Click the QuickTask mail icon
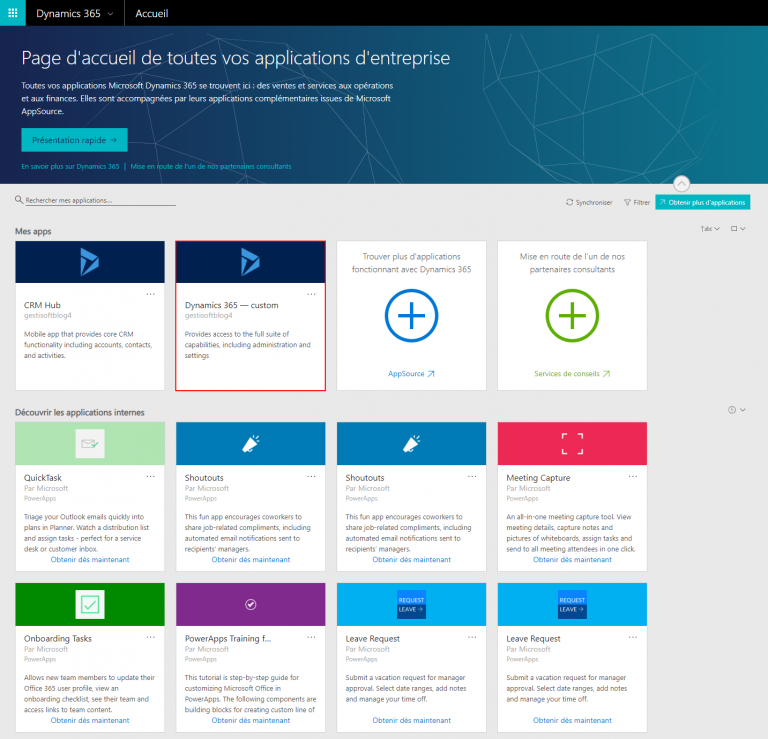The height and width of the screenshot is (739, 768). click(90, 444)
